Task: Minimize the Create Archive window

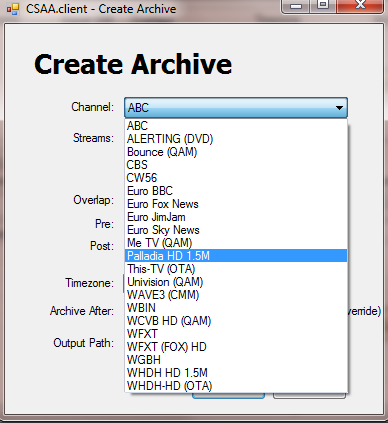Action: coord(296,6)
